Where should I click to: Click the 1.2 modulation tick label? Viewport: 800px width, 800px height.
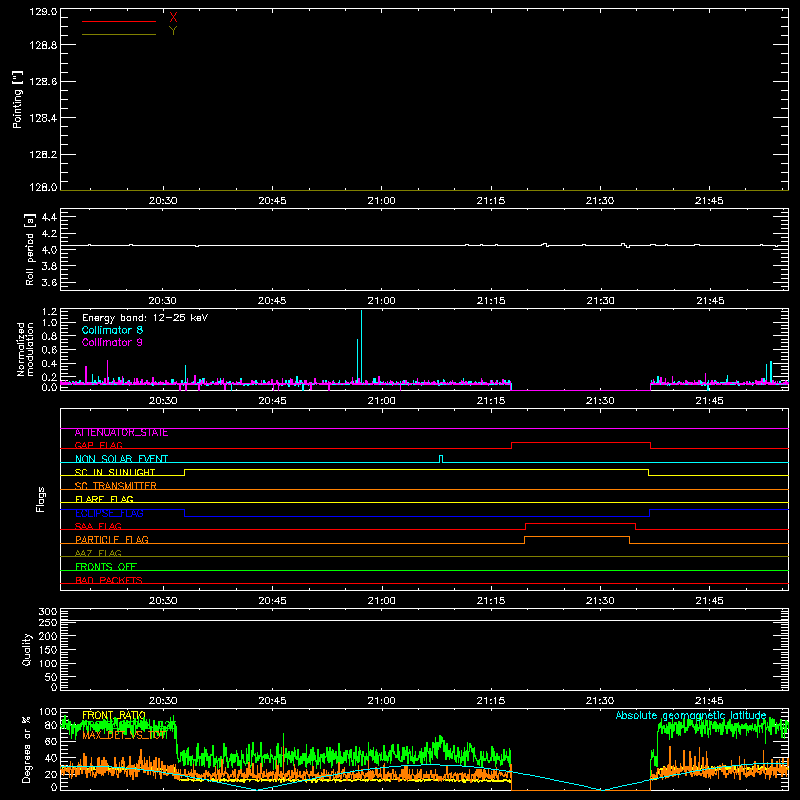tap(49, 312)
